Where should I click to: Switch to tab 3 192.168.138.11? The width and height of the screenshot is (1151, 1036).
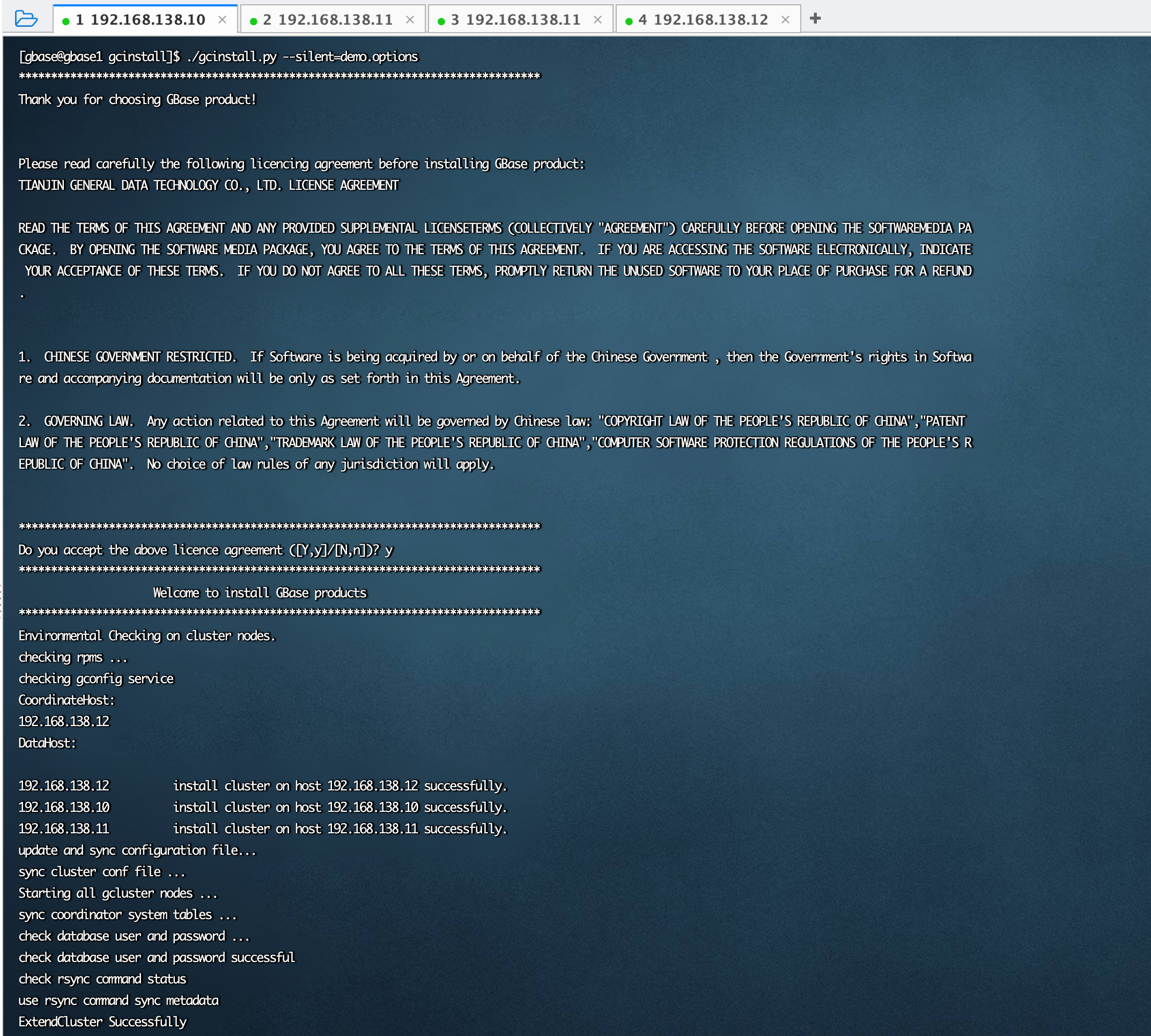point(520,19)
